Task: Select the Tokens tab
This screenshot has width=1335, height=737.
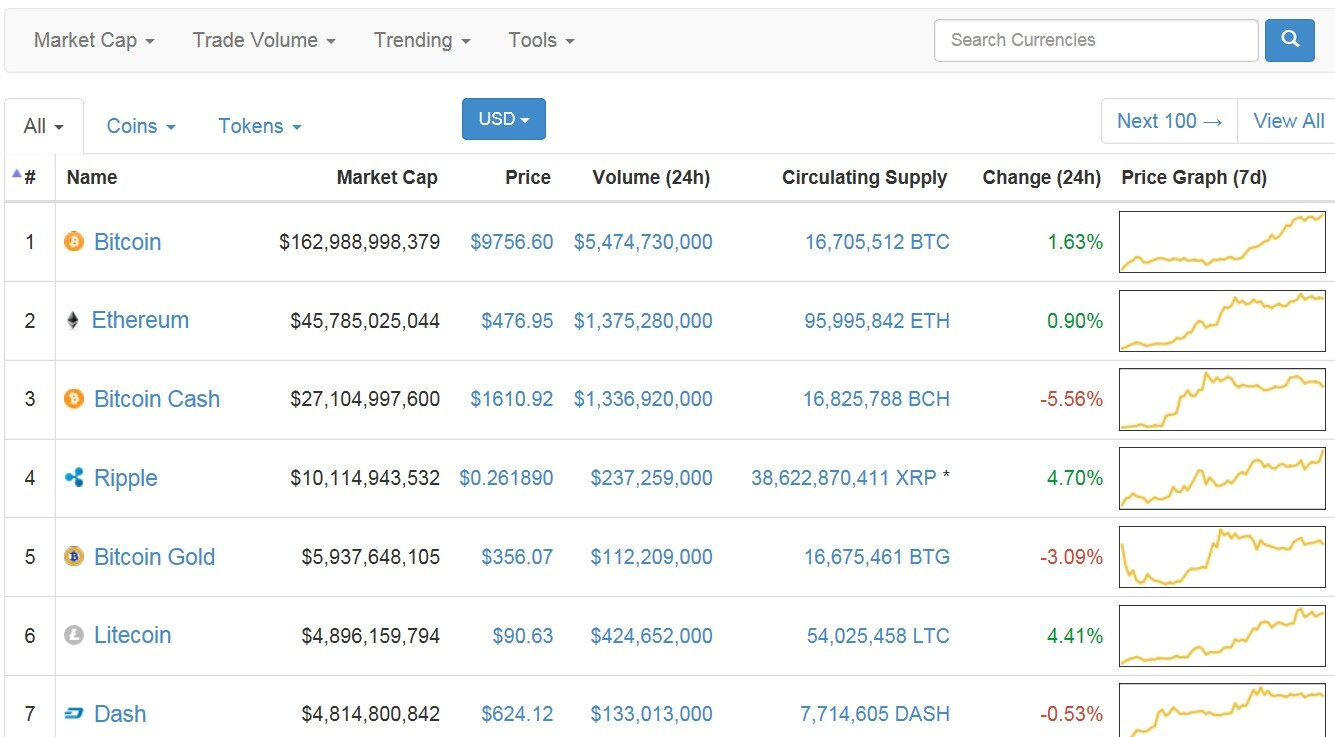Action: click(259, 126)
